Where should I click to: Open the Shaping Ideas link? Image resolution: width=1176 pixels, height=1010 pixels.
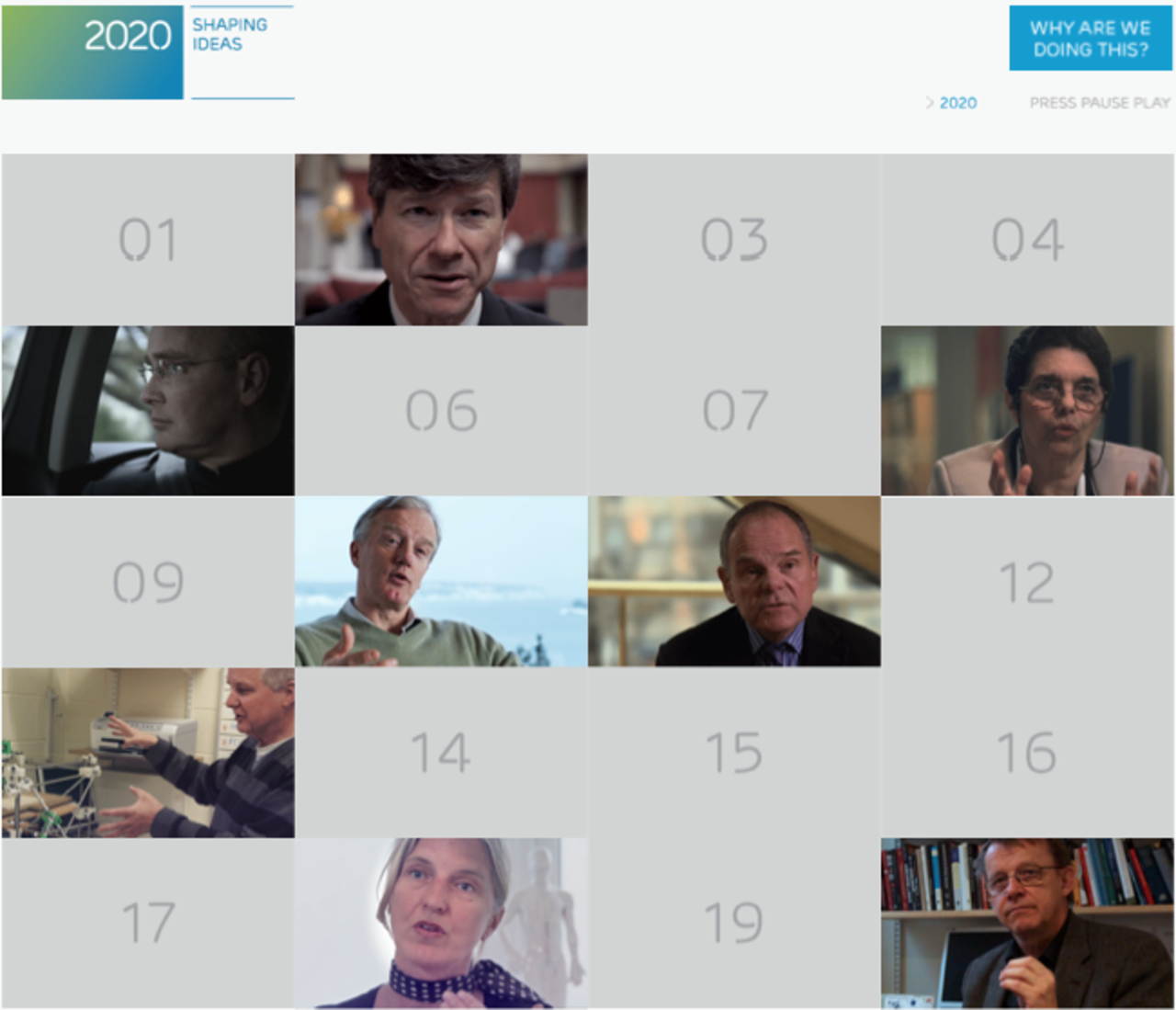coord(230,34)
